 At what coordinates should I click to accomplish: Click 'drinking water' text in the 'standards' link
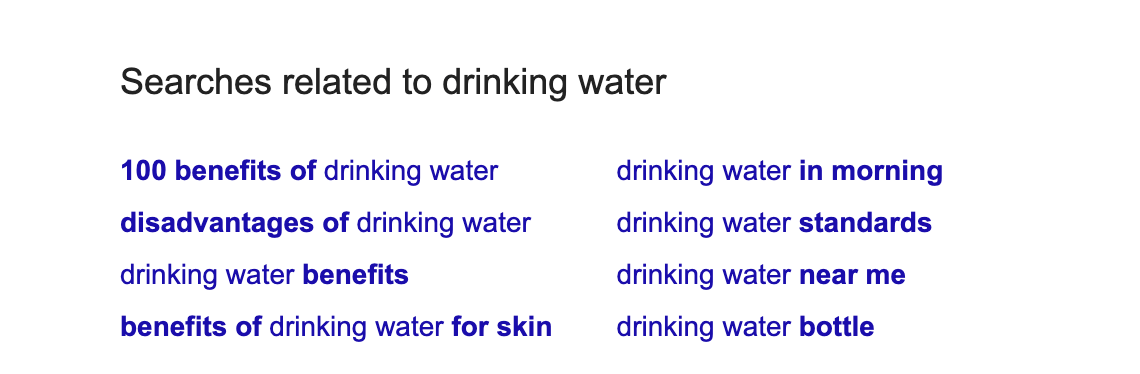click(704, 223)
